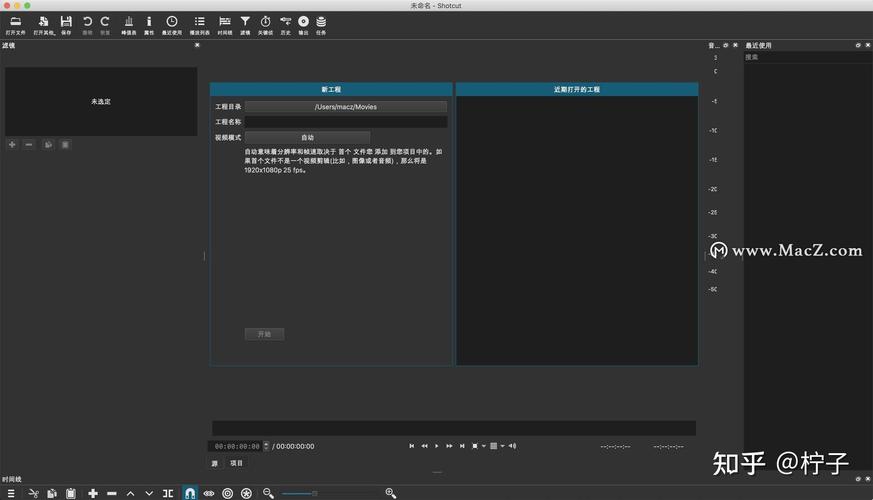Open the video mode (视频模式) Automatic dropdown

[307, 138]
